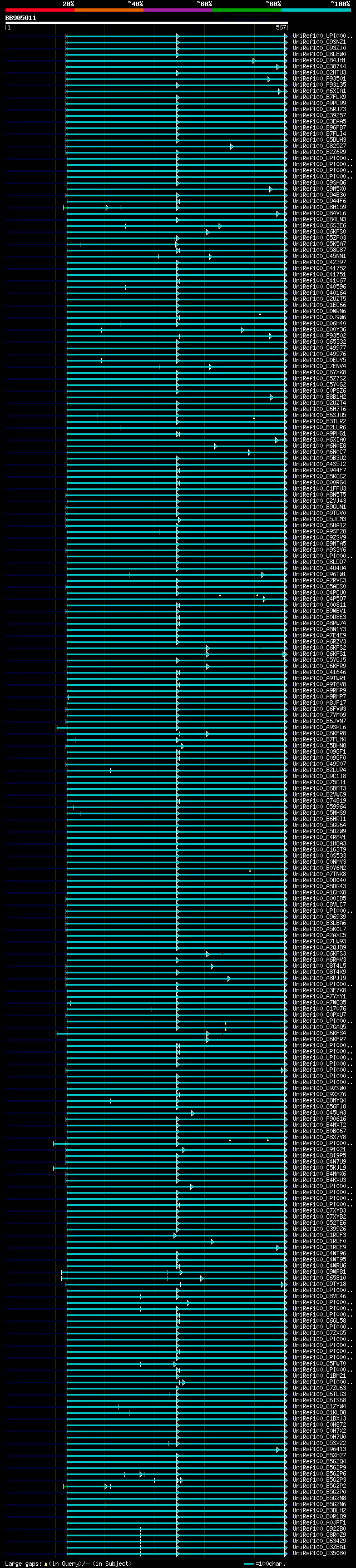This screenshot has width=356, height=1568.
Task: Select UniRef100_B7FLM4 label
Action: (319, 740)
